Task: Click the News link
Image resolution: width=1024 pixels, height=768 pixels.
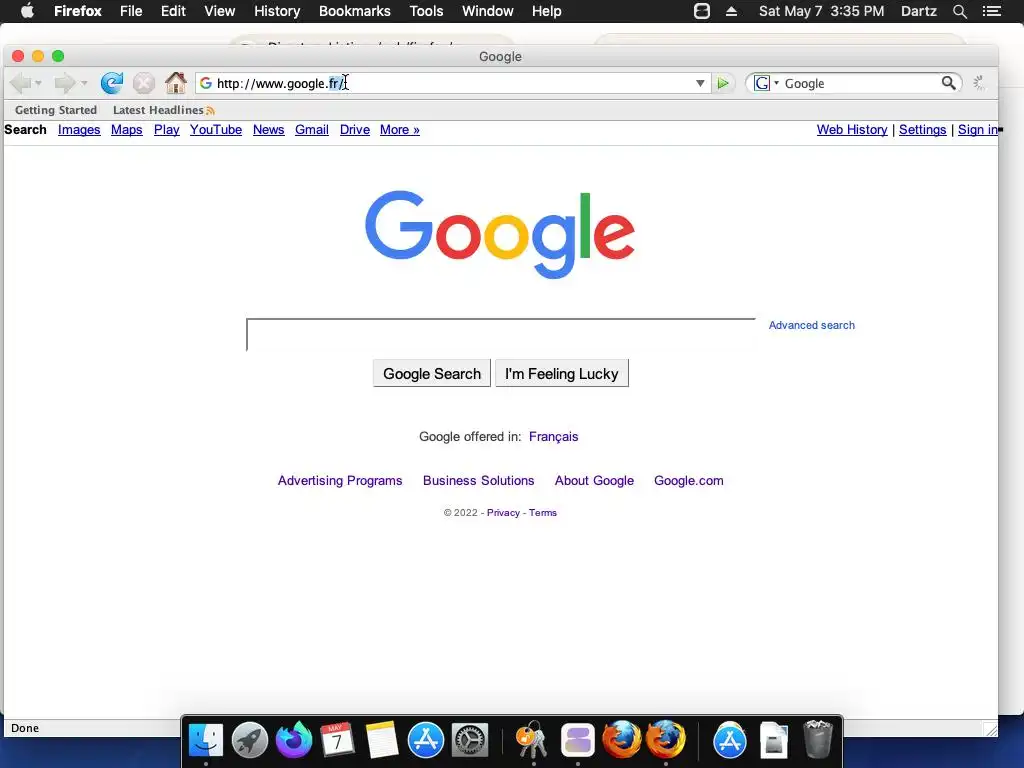Action: (268, 130)
